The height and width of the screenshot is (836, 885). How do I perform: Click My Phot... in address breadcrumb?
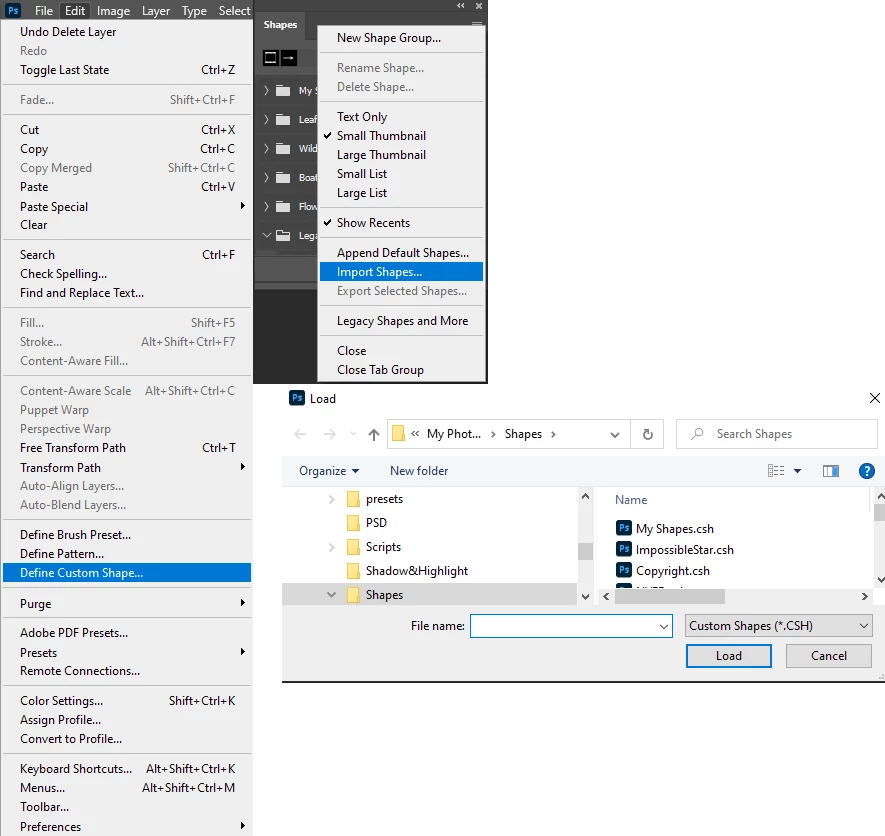pos(454,434)
